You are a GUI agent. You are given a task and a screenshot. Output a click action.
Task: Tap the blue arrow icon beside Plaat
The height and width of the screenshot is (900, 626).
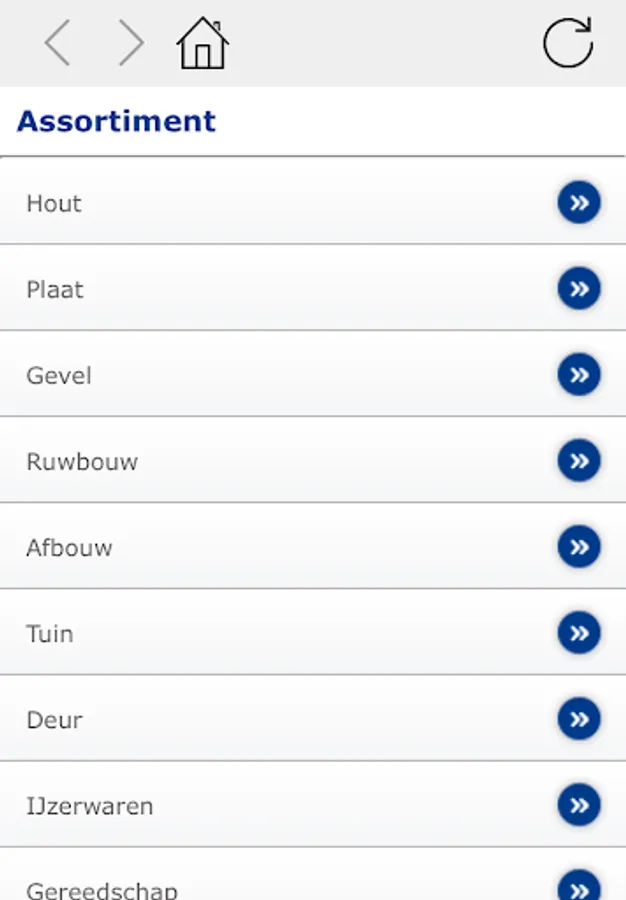pos(578,289)
